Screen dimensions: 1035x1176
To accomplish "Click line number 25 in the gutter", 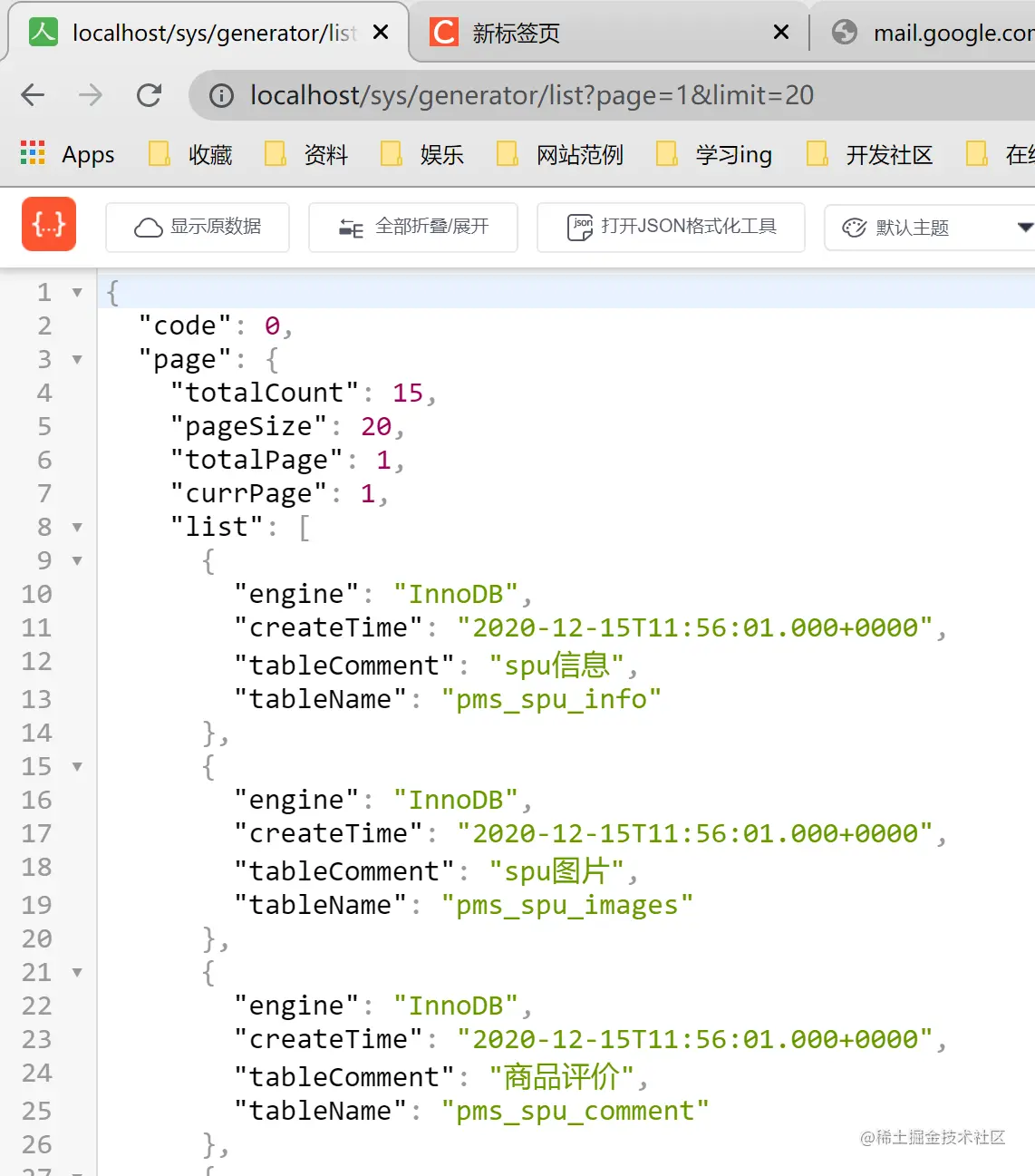I will pyautogui.click(x=36, y=1111).
